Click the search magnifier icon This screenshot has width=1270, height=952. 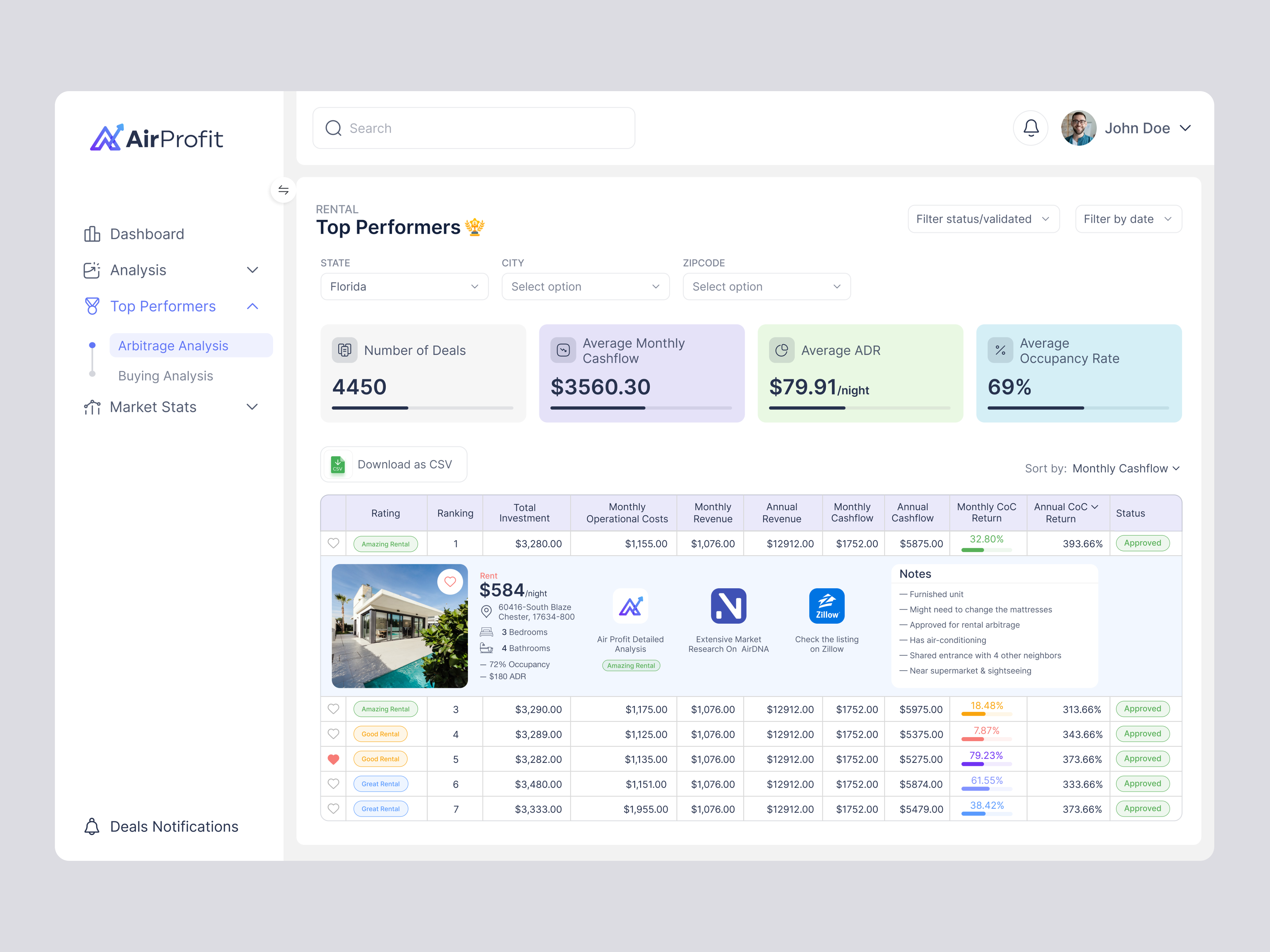334,128
